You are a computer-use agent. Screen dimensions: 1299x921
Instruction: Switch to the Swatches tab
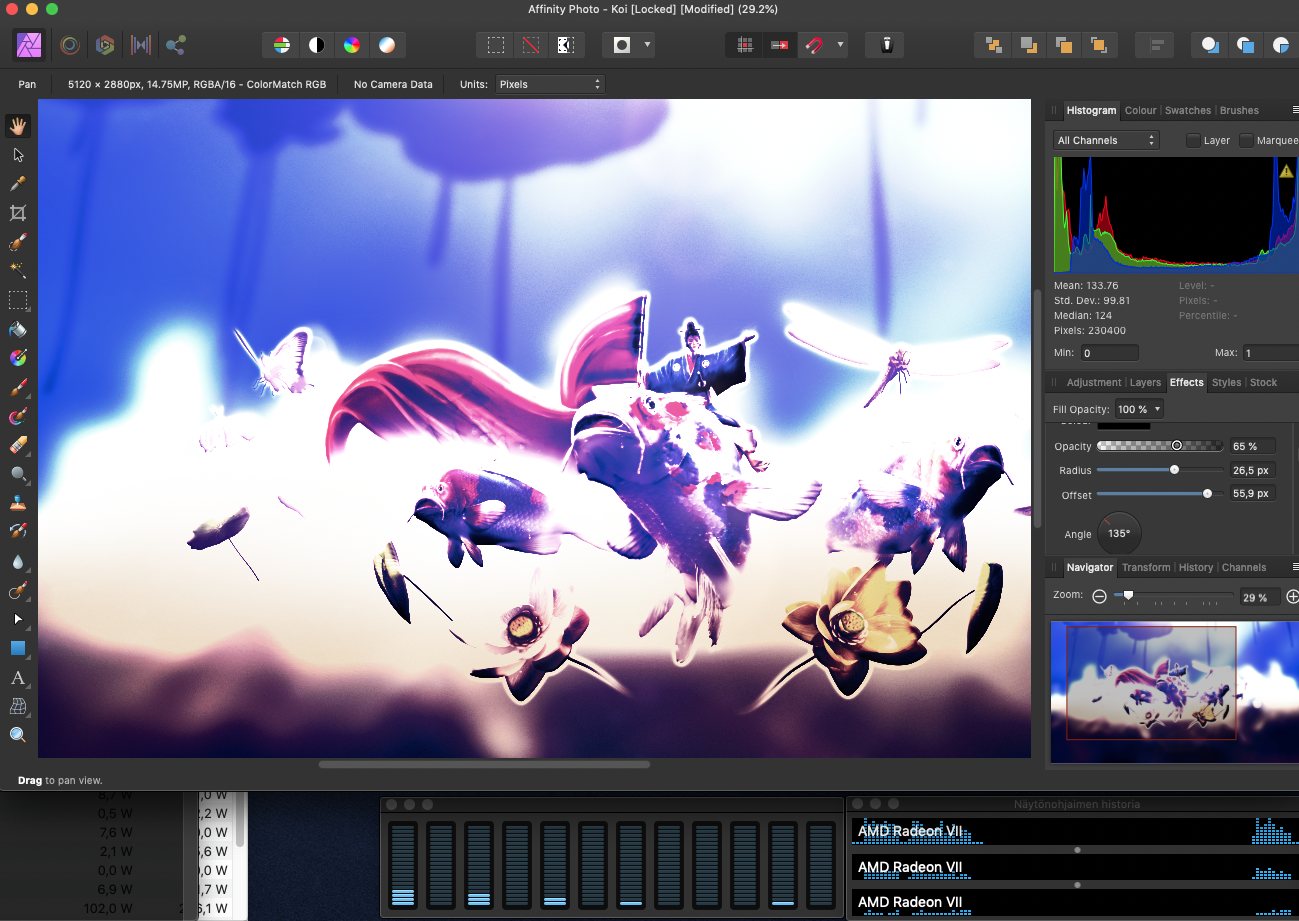click(1188, 110)
